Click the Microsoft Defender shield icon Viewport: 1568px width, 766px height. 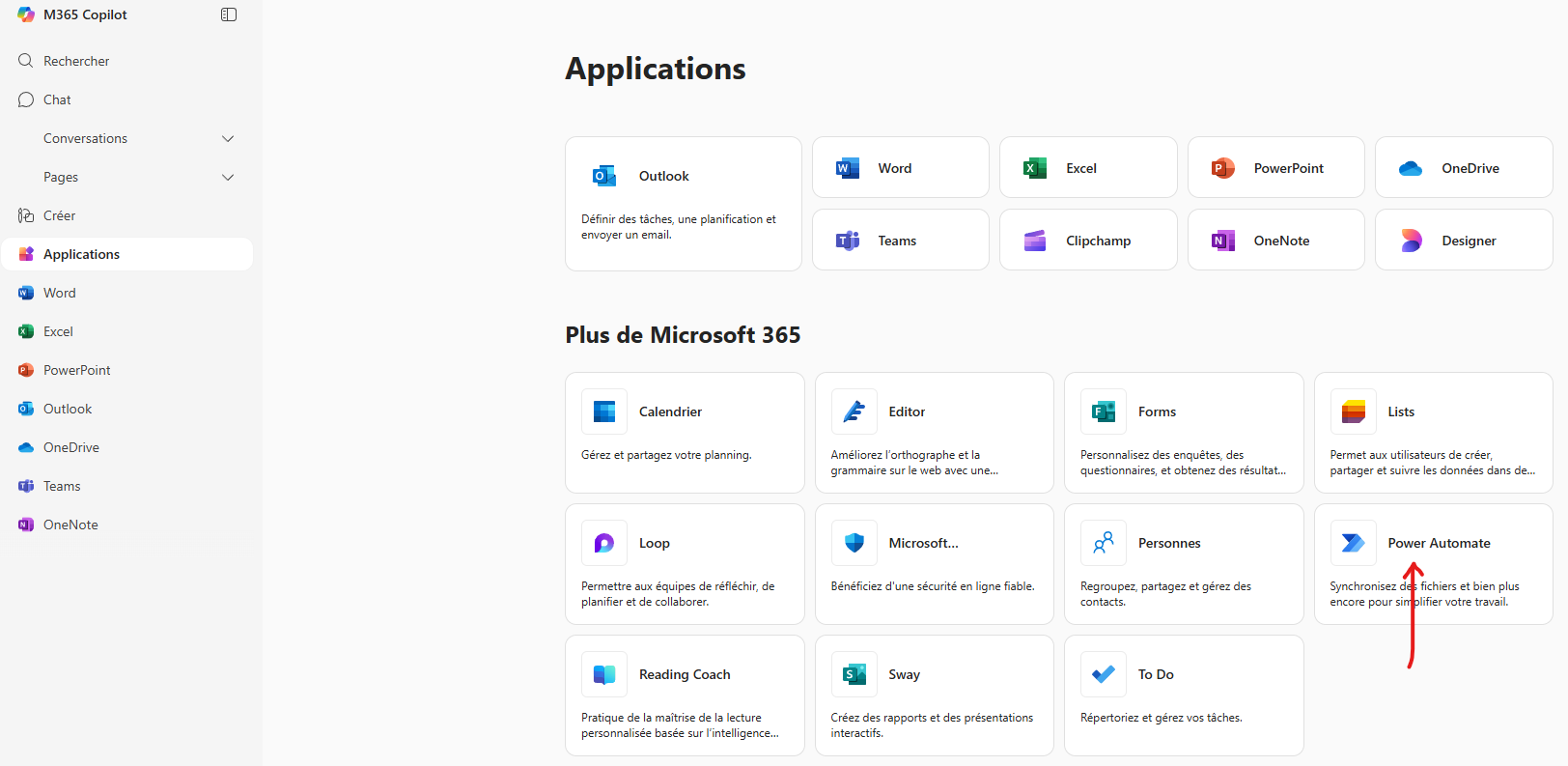(x=854, y=543)
